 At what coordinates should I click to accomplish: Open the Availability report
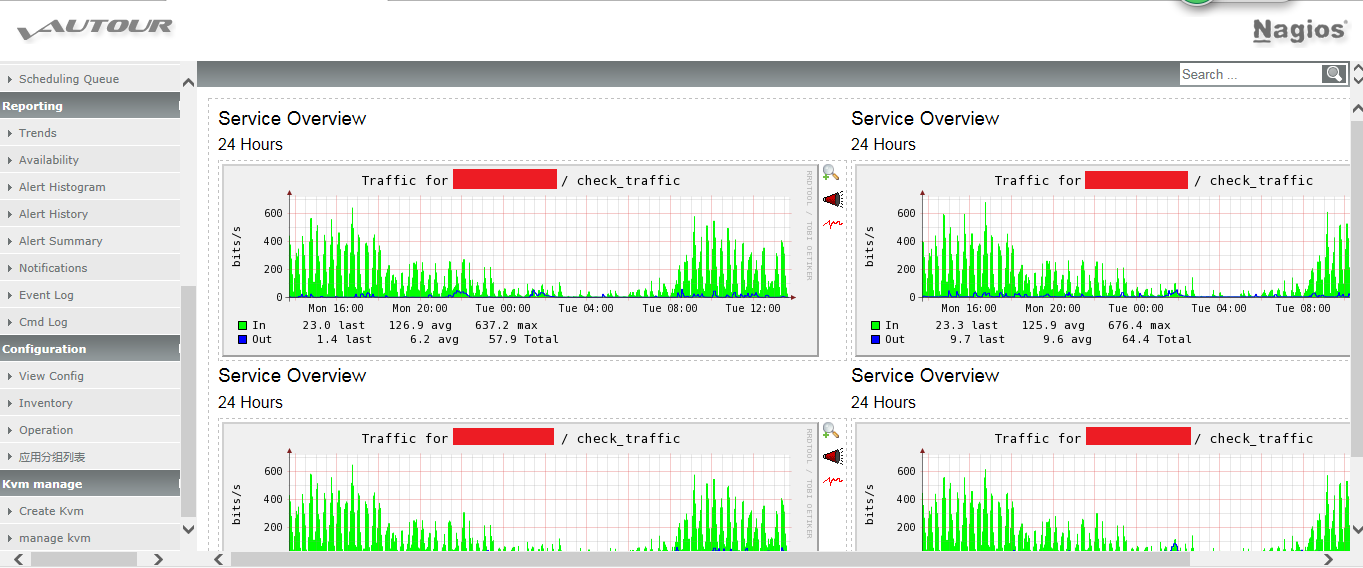[49, 160]
